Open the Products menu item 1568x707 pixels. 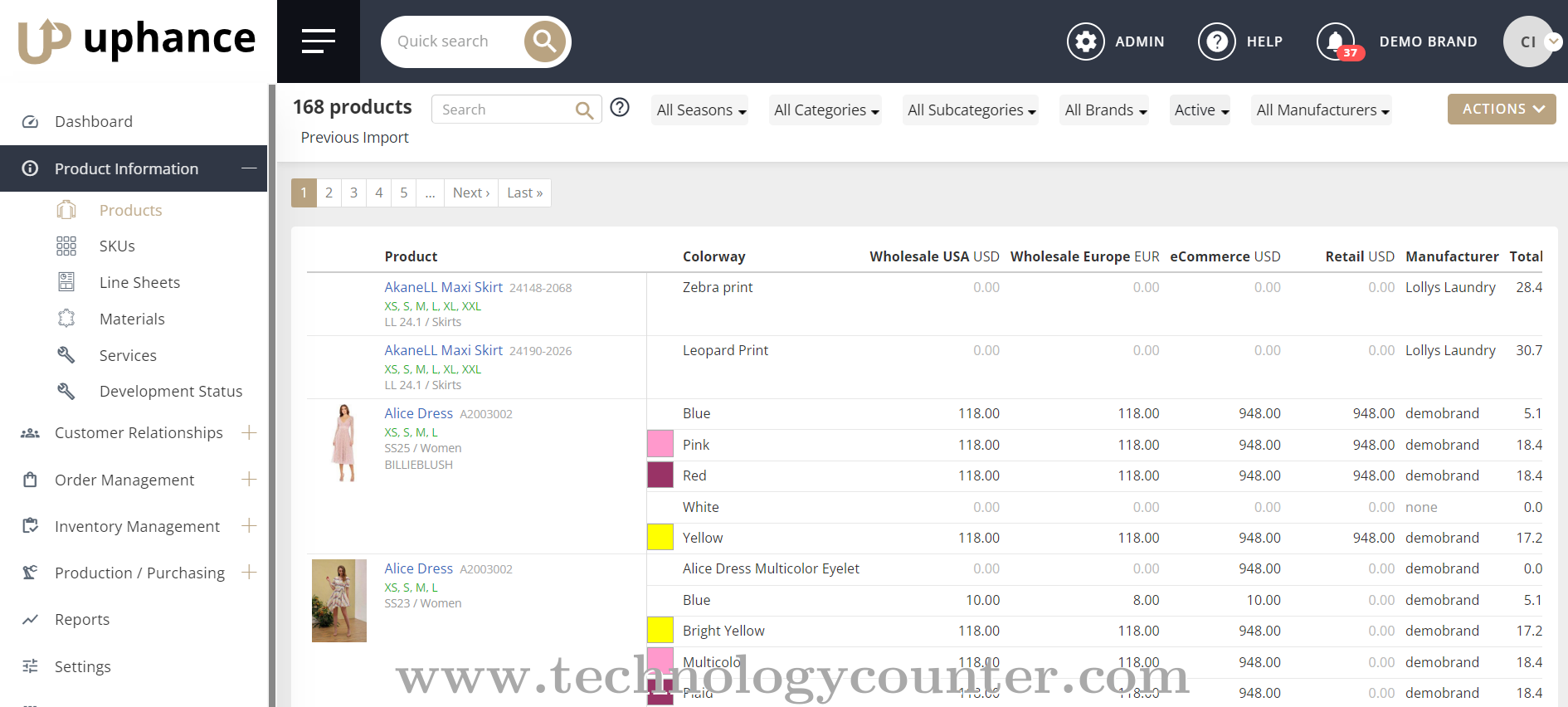click(130, 210)
